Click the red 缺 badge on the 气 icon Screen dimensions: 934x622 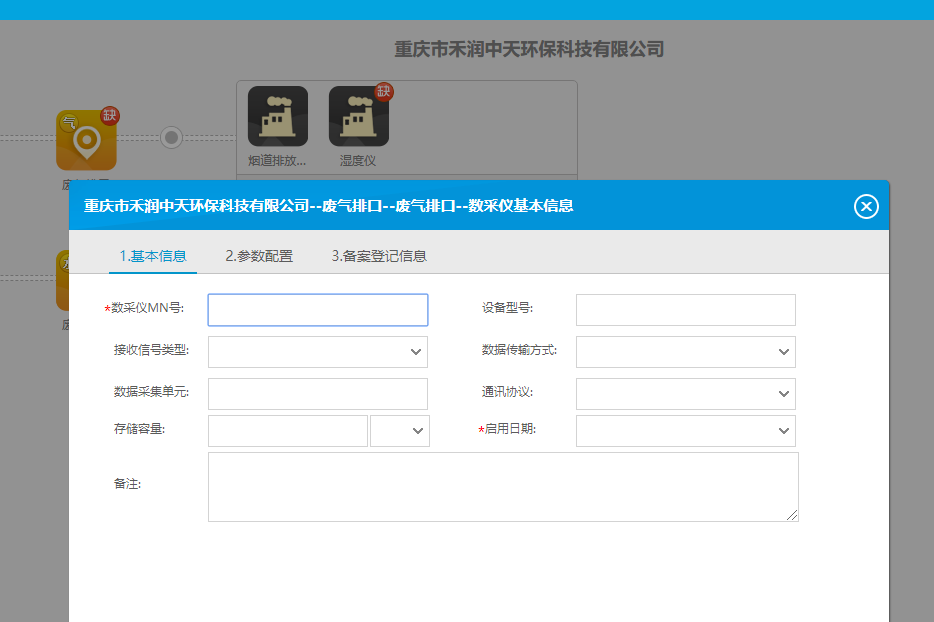110,116
